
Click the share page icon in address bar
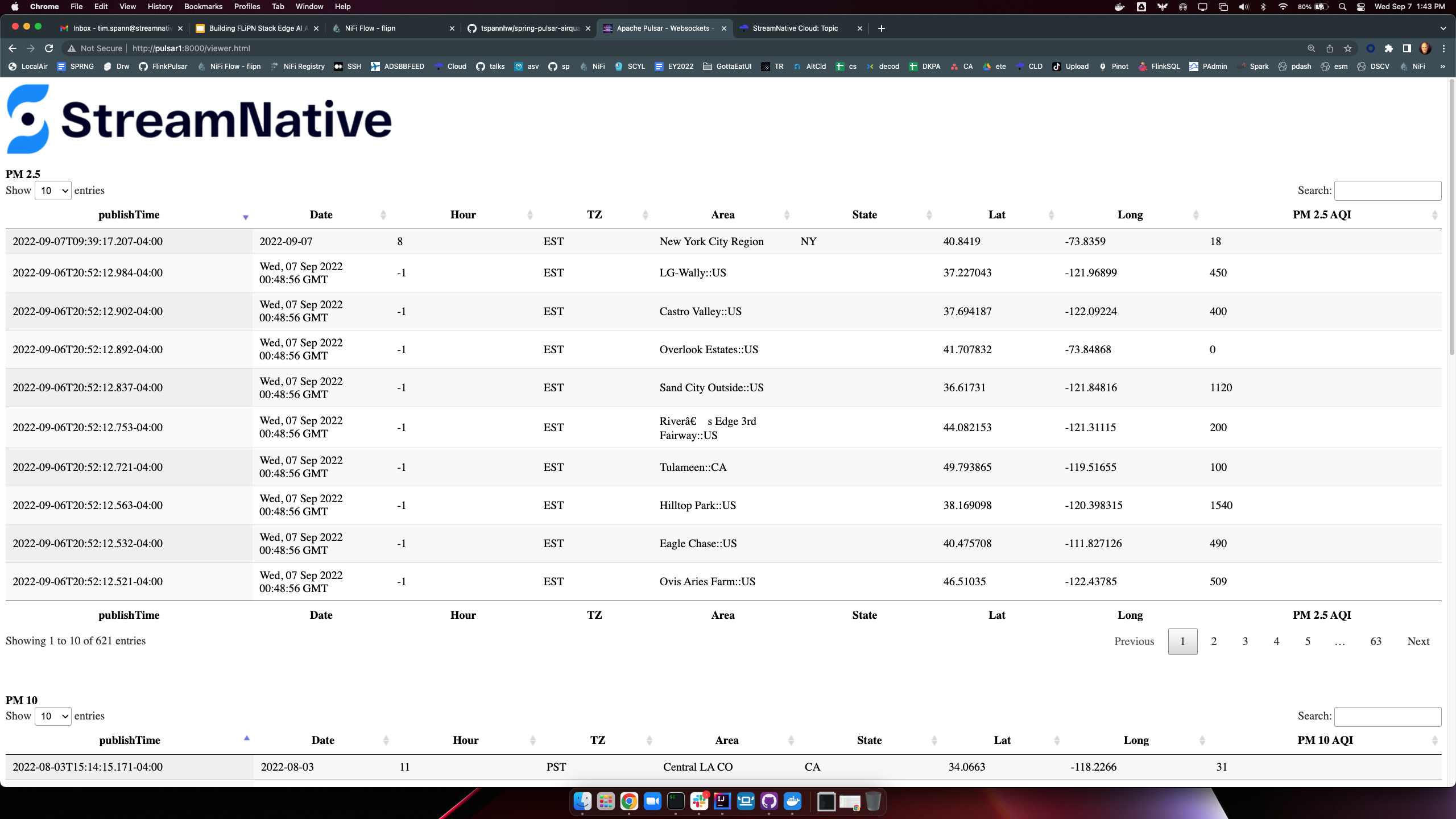click(1329, 48)
